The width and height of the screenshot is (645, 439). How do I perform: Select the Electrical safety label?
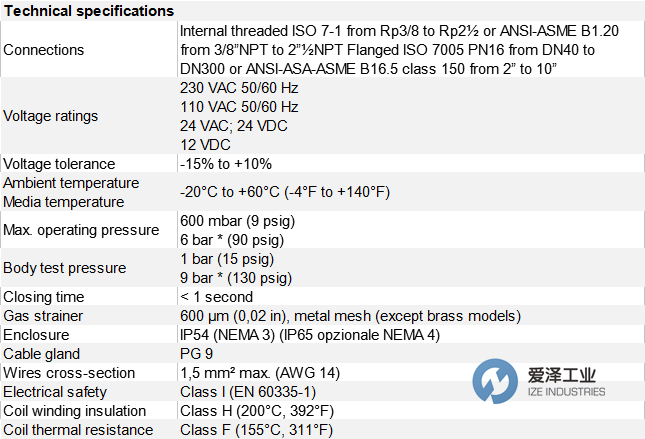click(x=55, y=392)
